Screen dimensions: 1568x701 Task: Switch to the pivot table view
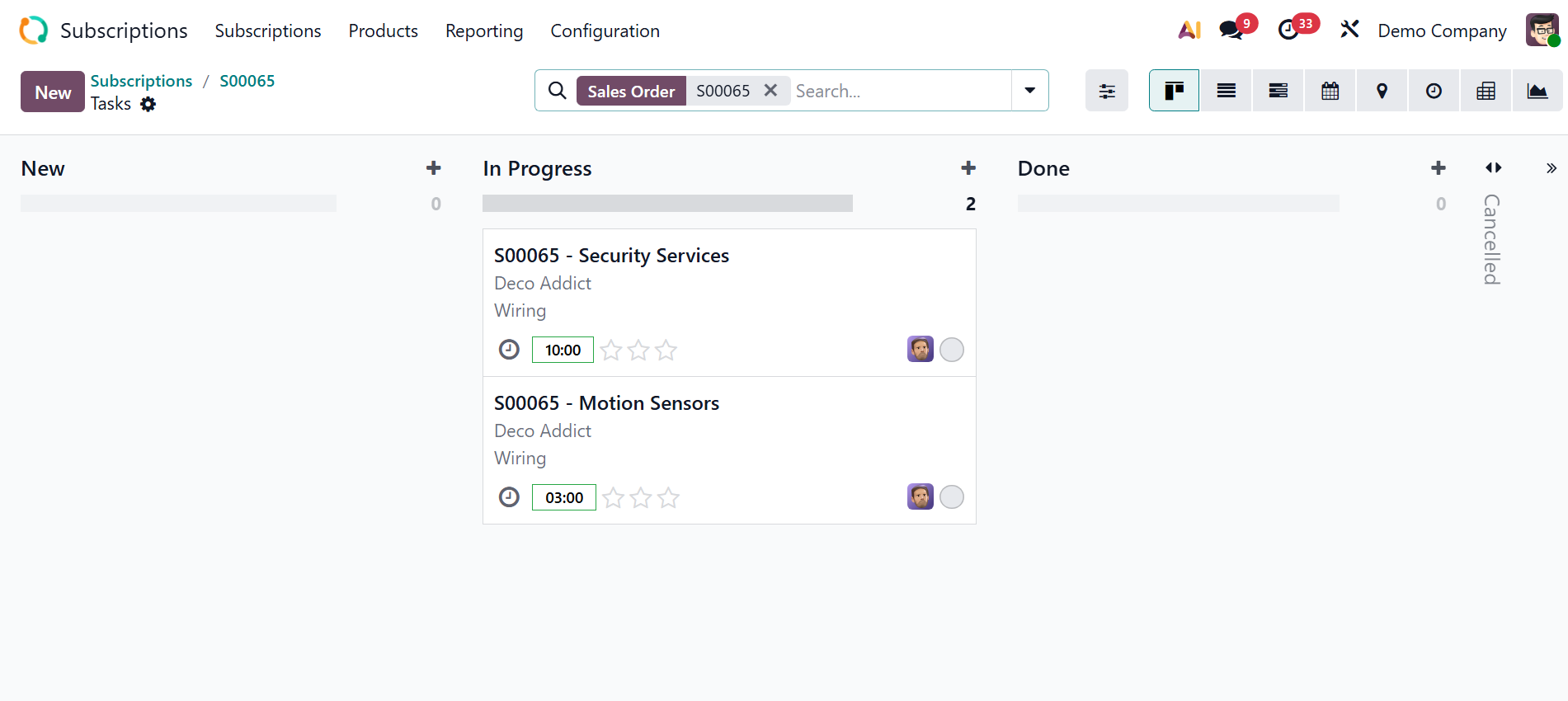click(x=1486, y=91)
